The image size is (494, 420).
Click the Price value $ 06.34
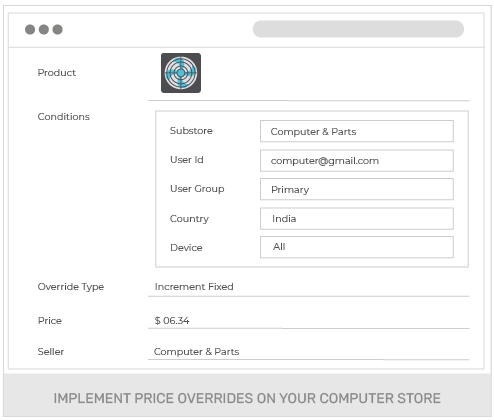(172, 321)
